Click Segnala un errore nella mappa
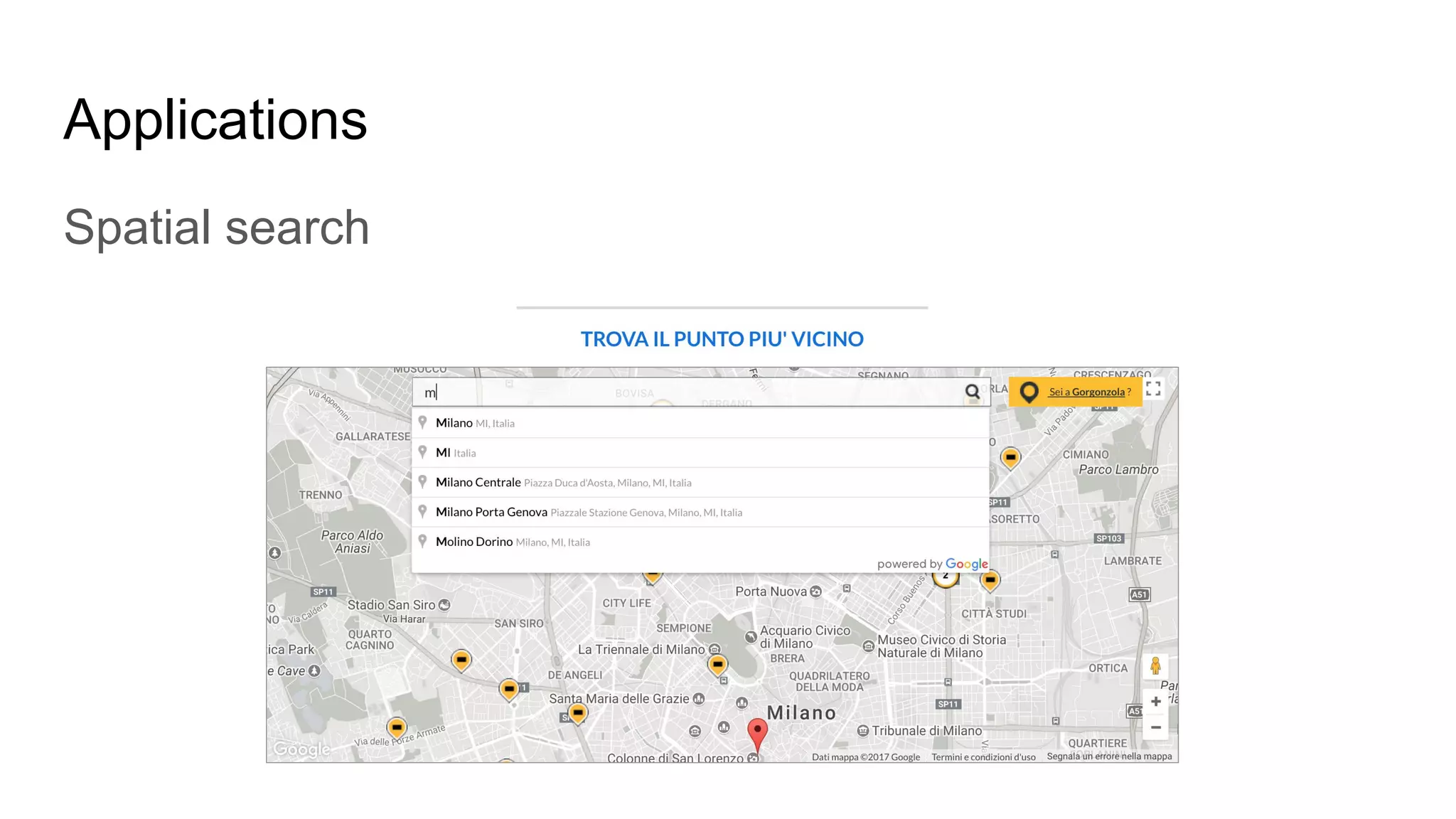The image size is (1456, 819). click(x=1109, y=756)
